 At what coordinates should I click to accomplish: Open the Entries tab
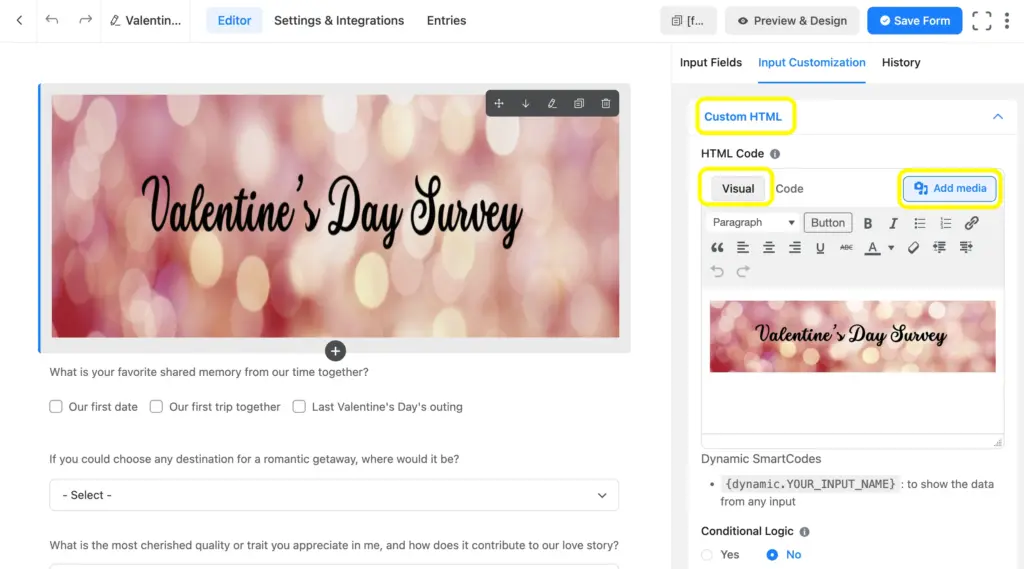tap(446, 21)
